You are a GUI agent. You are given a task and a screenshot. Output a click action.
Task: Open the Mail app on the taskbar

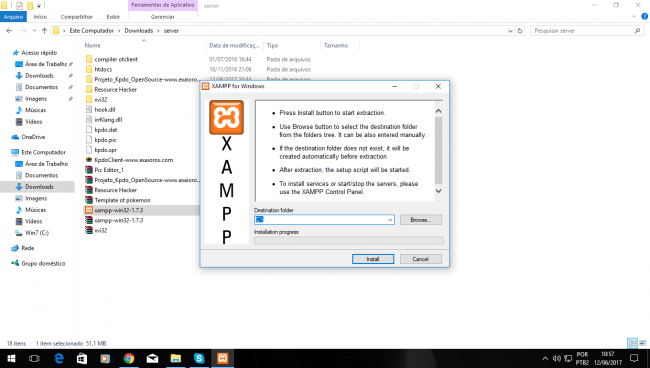tap(152, 358)
